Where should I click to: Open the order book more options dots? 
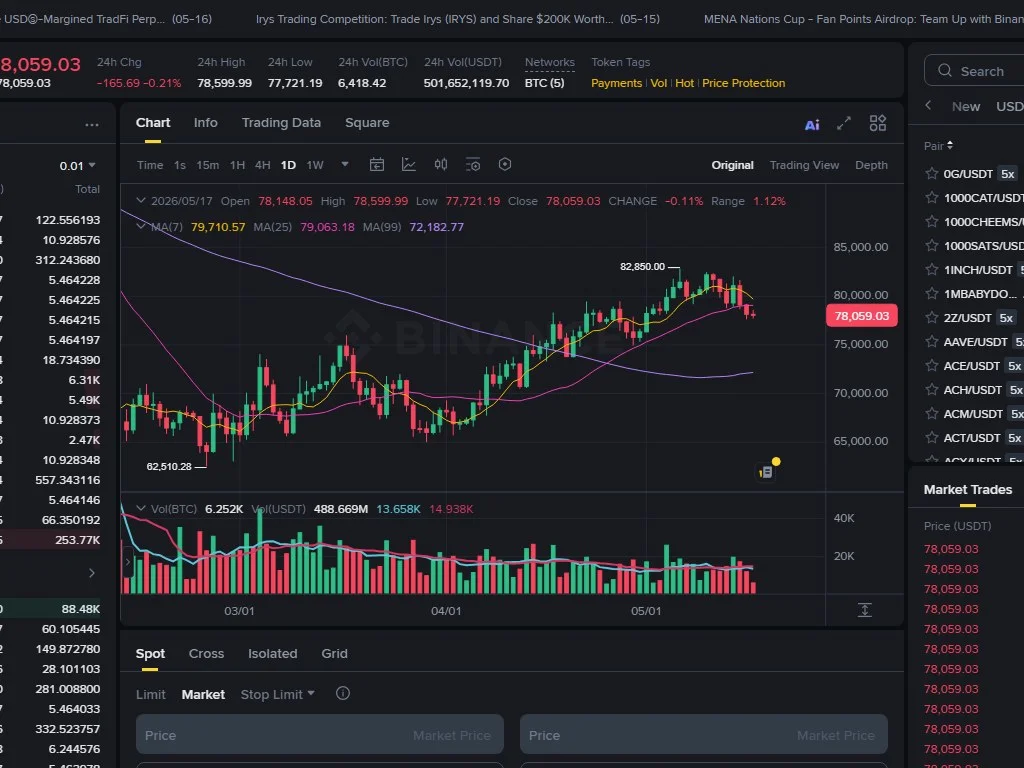point(92,125)
